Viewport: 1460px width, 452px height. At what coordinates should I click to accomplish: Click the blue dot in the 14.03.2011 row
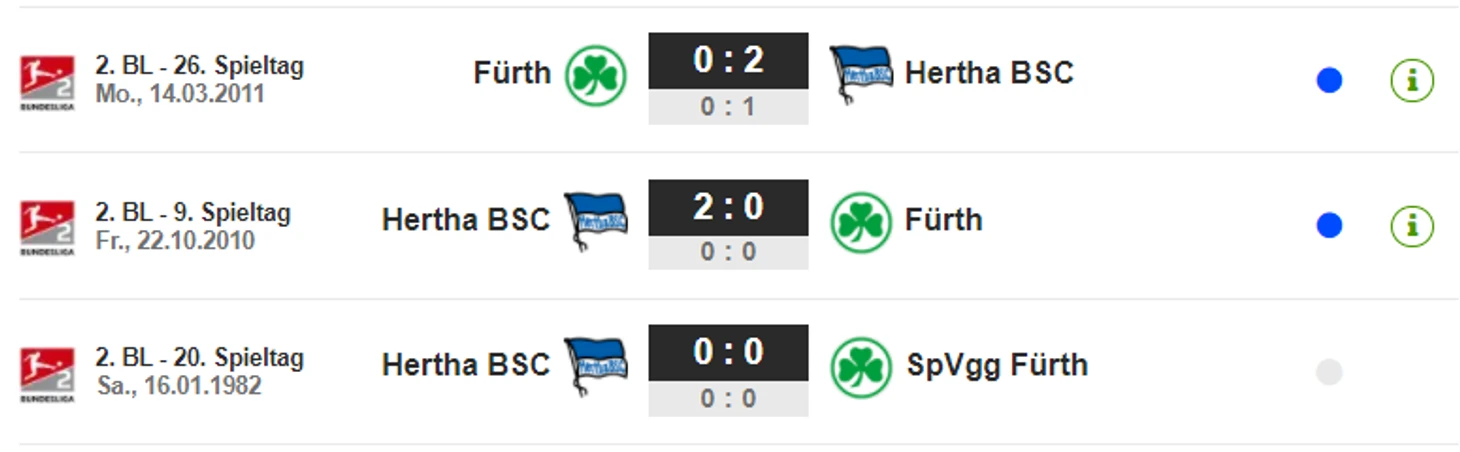click(x=1329, y=81)
